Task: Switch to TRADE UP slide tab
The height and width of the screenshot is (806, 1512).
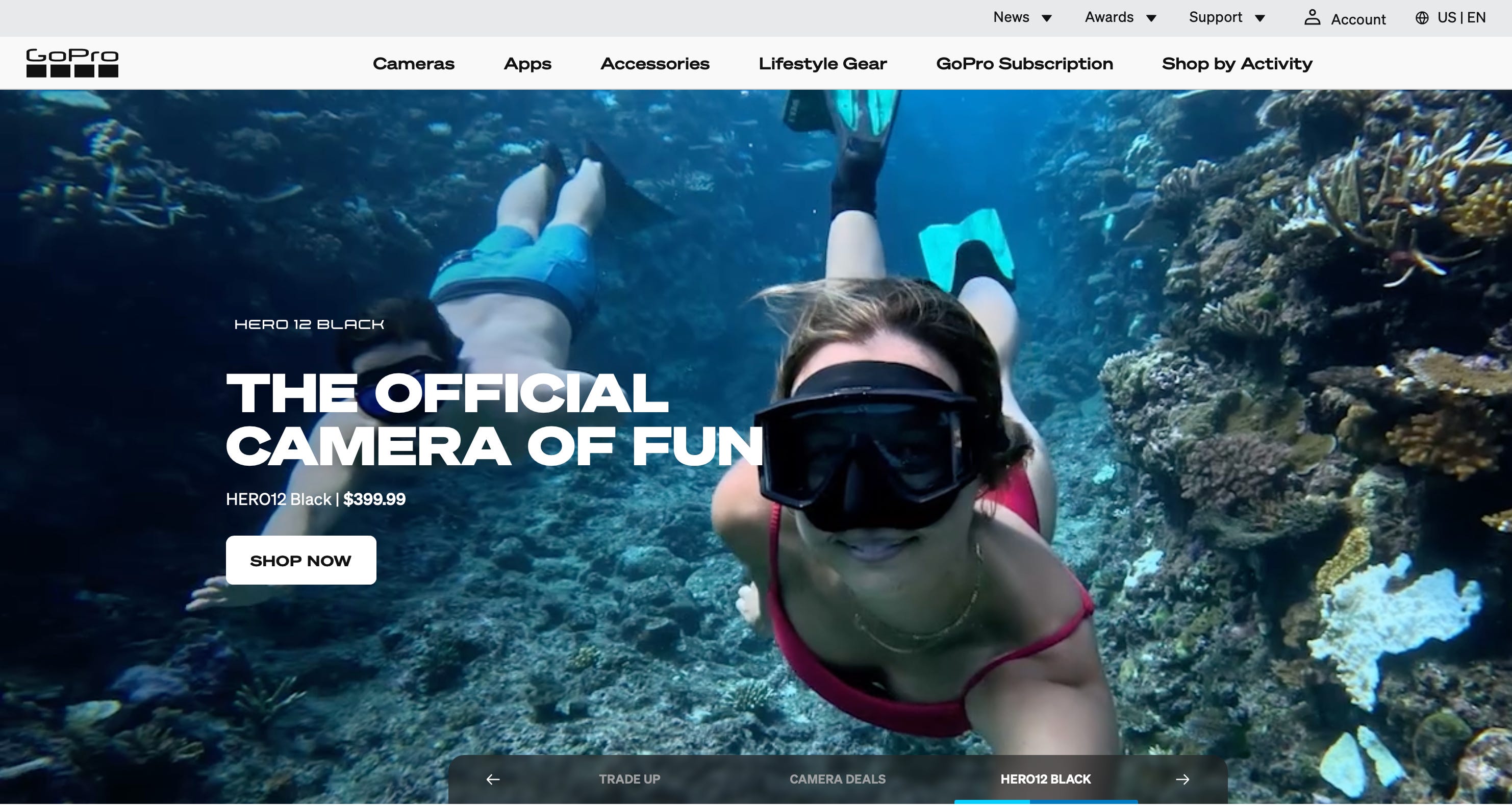Action: point(629,779)
